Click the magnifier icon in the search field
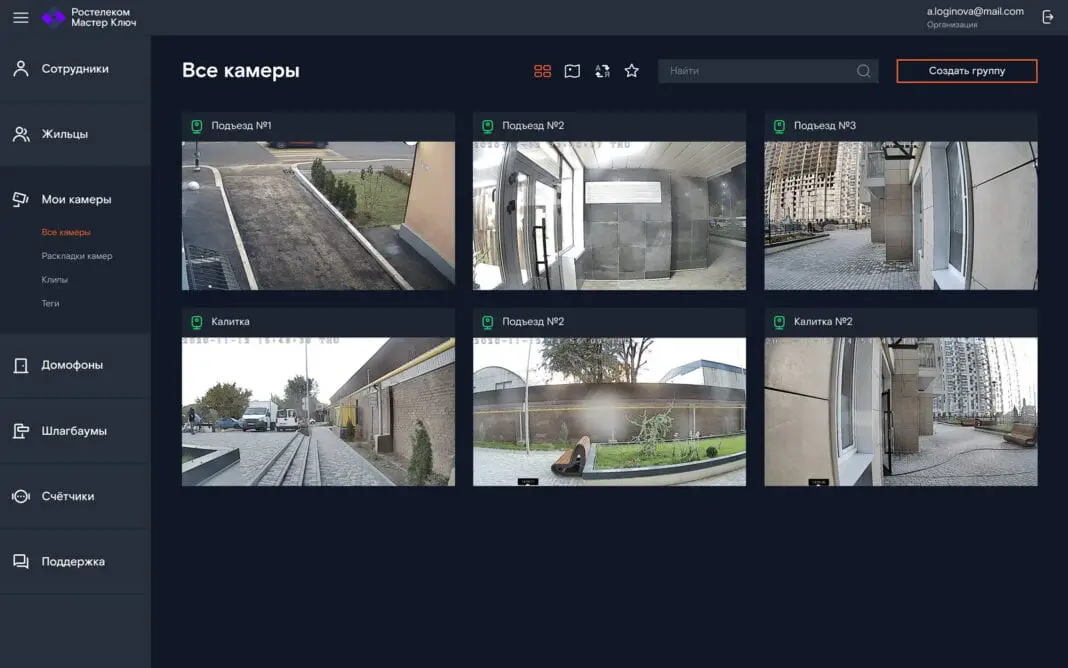Screen dimensions: 1068x668 (864, 71)
